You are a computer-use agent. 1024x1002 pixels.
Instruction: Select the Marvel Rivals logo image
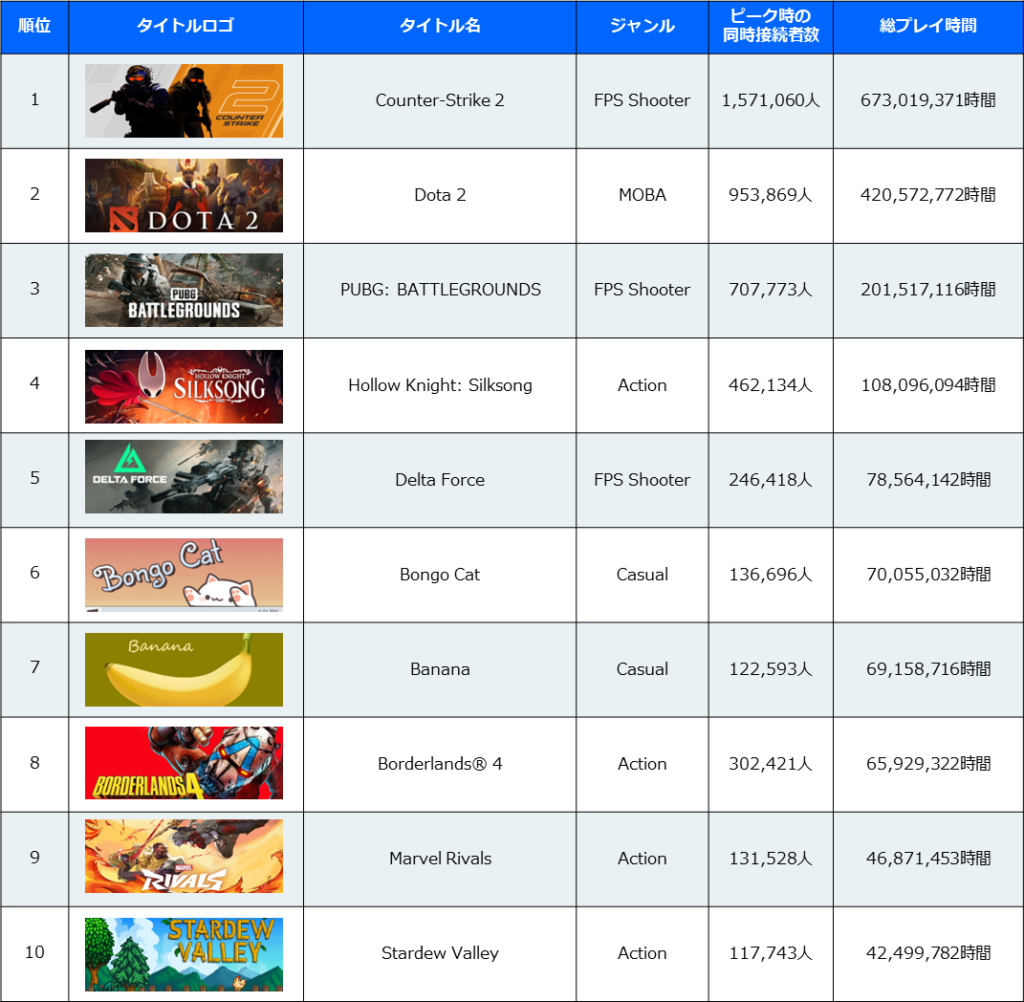(x=184, y=857)
